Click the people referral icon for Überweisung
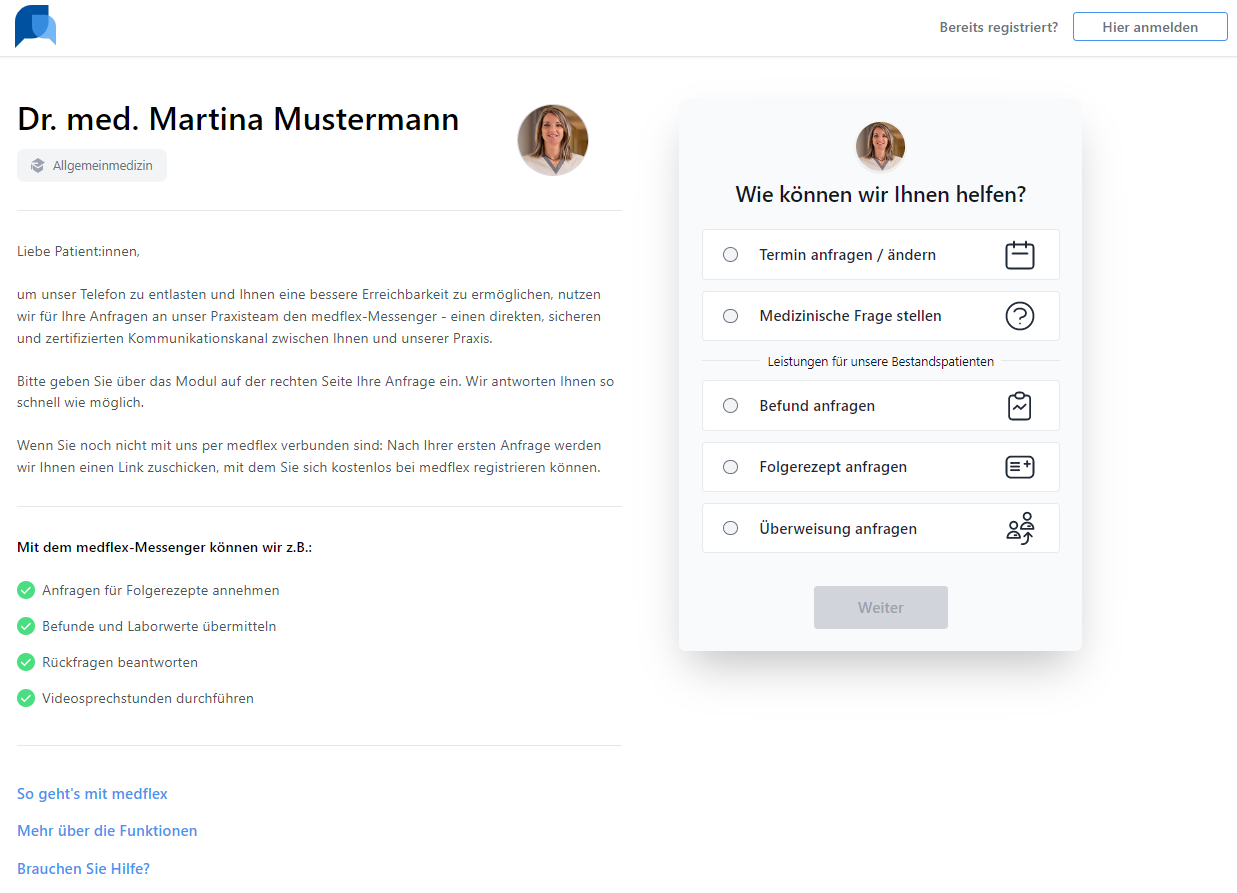Screen dimensions: 1237x893 [x=1019, y=528]
